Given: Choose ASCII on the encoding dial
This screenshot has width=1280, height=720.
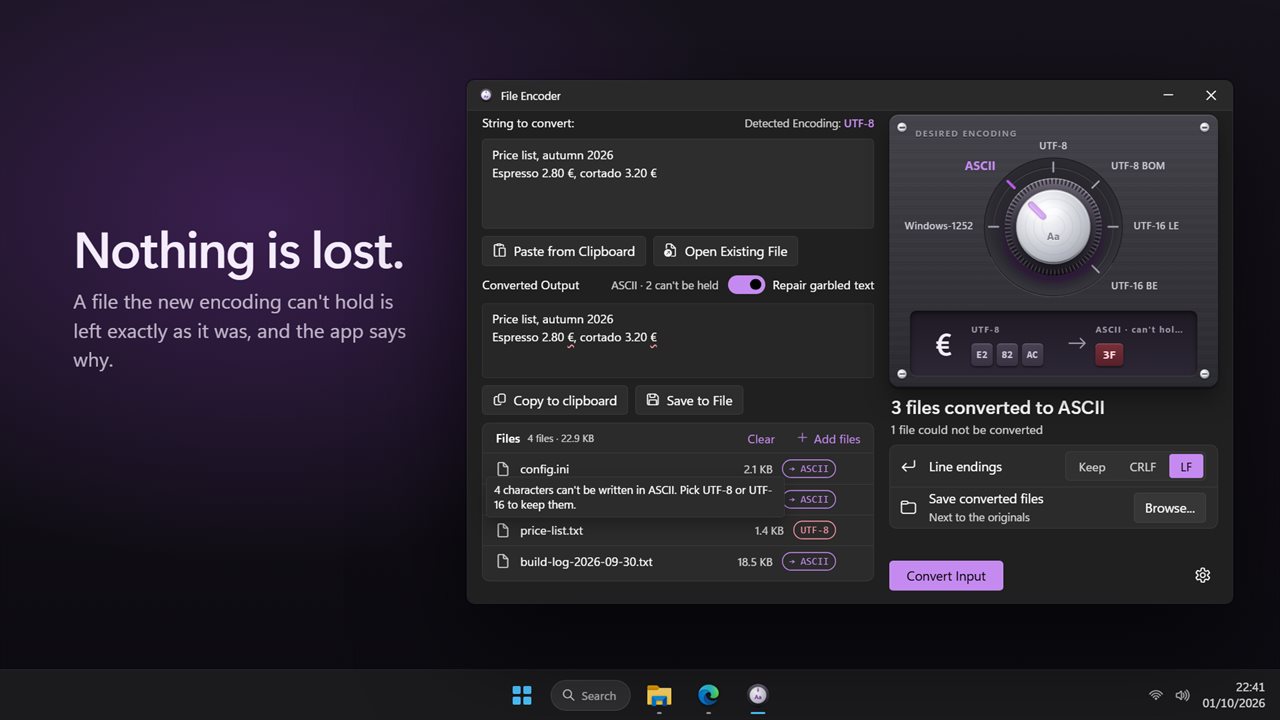Looking at the screenshot, I should tap(980, 166).
